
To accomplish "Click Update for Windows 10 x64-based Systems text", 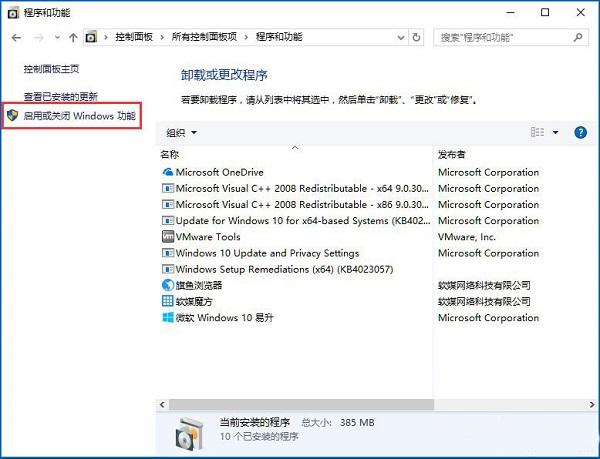I will (303, 221).
